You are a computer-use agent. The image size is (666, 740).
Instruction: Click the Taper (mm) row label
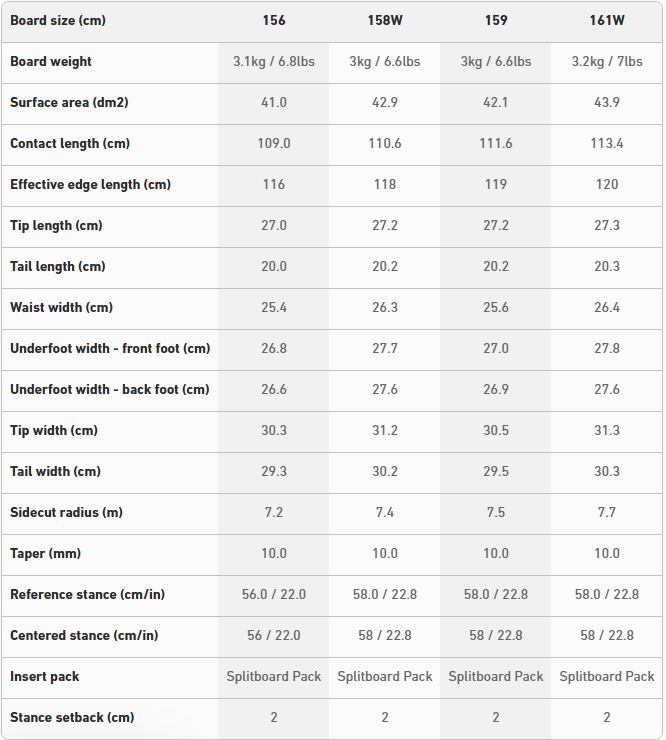(x=45, y=553)
